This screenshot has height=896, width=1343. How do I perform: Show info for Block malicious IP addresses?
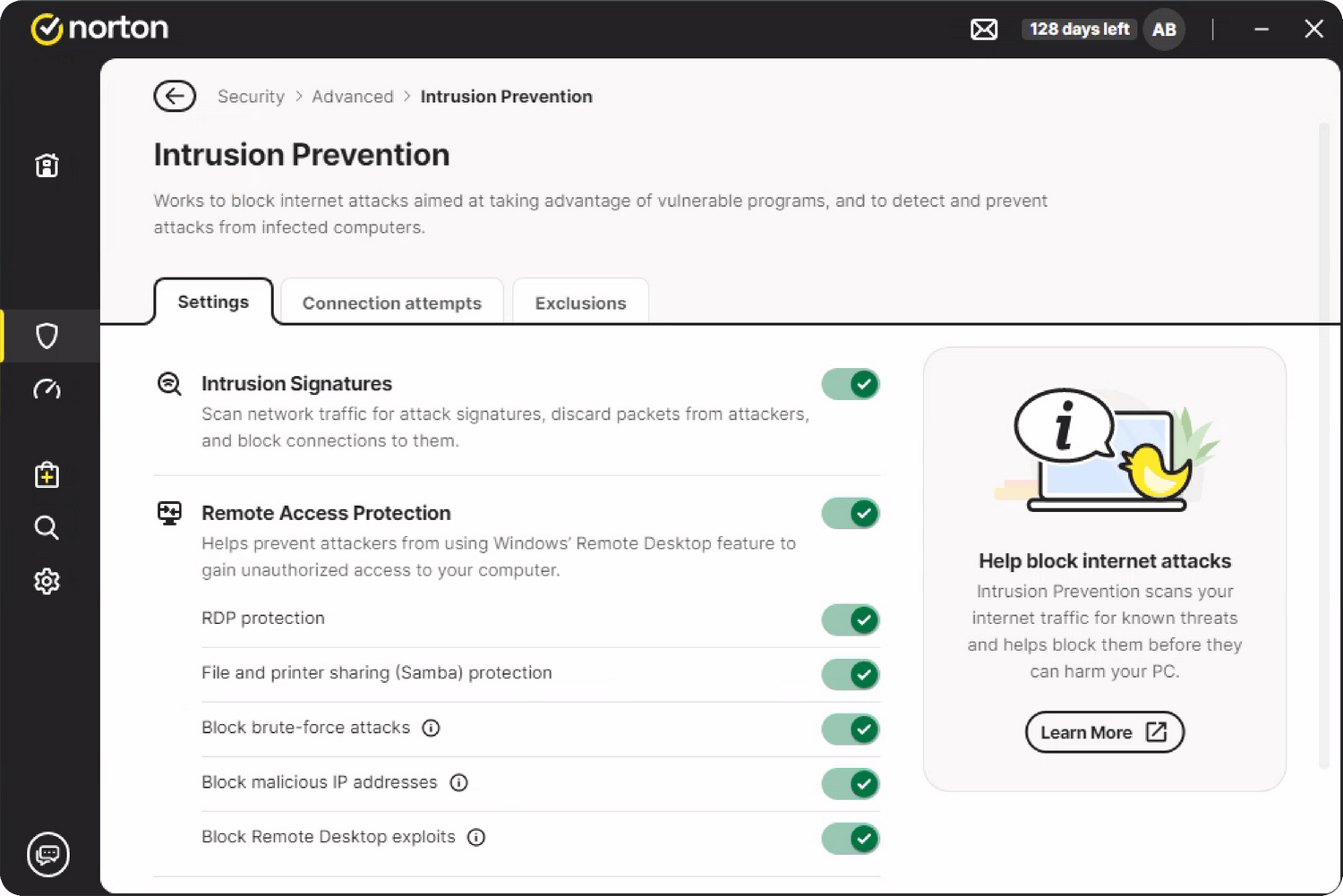pos(458,782)
